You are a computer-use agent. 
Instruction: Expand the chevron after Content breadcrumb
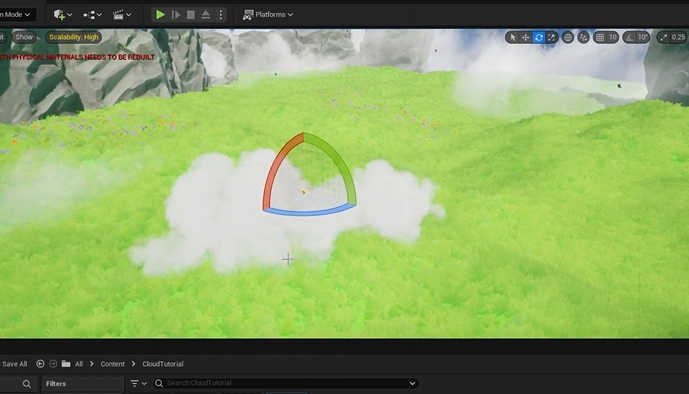pyautogui.click(x=133, y=364)
